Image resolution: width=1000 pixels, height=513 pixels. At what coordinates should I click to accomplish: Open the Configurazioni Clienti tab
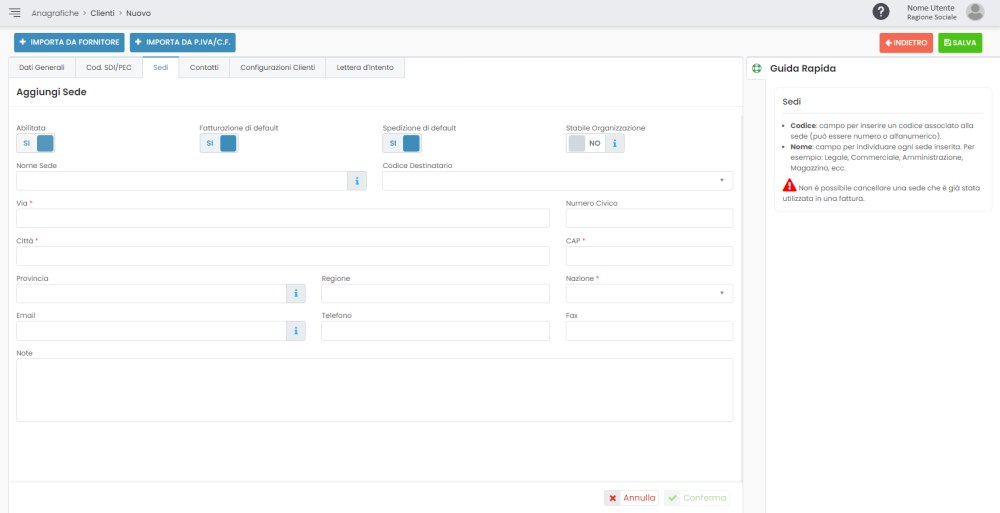coord(277,68)
